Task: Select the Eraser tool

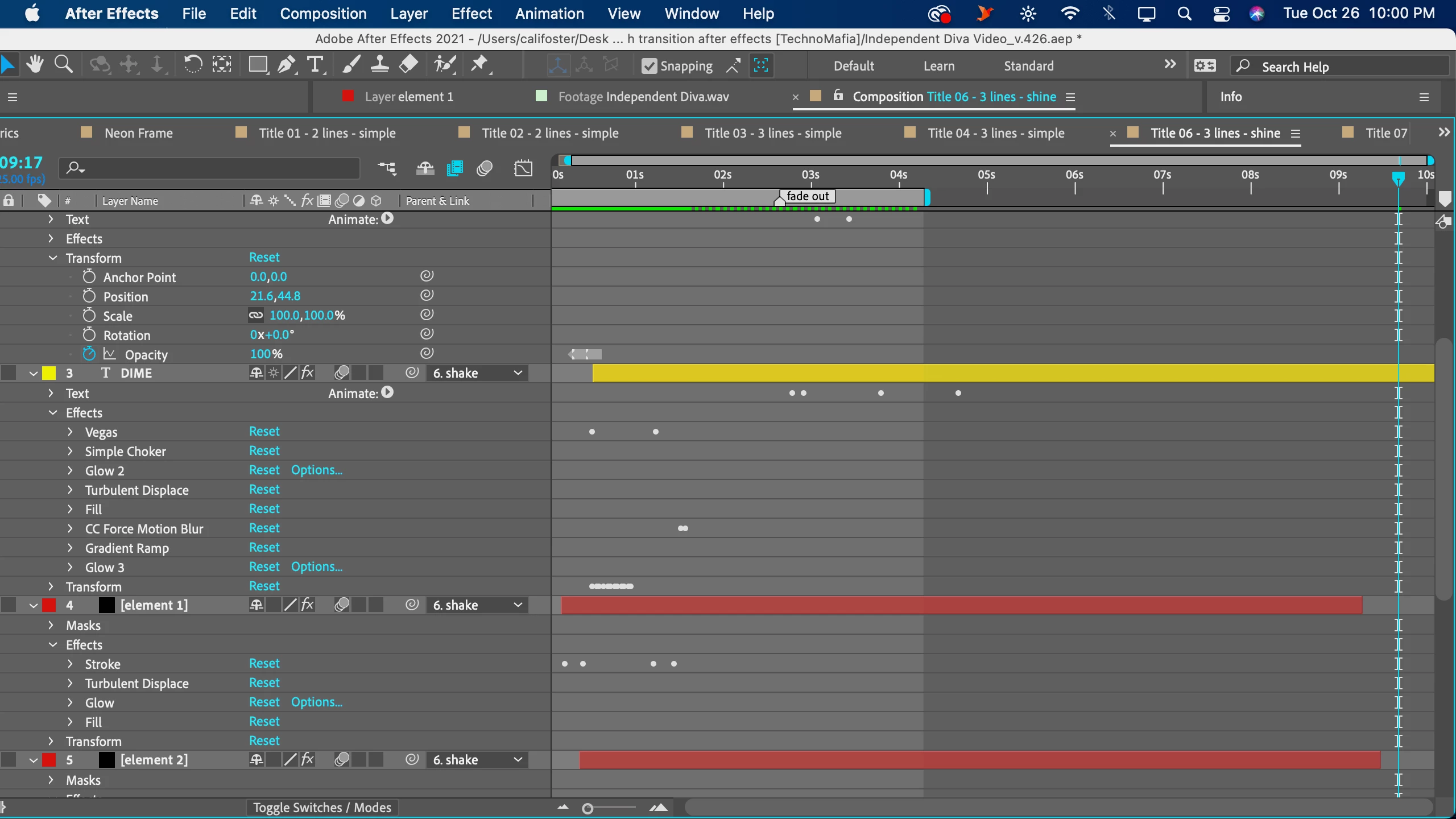Action: click(408, 64)
